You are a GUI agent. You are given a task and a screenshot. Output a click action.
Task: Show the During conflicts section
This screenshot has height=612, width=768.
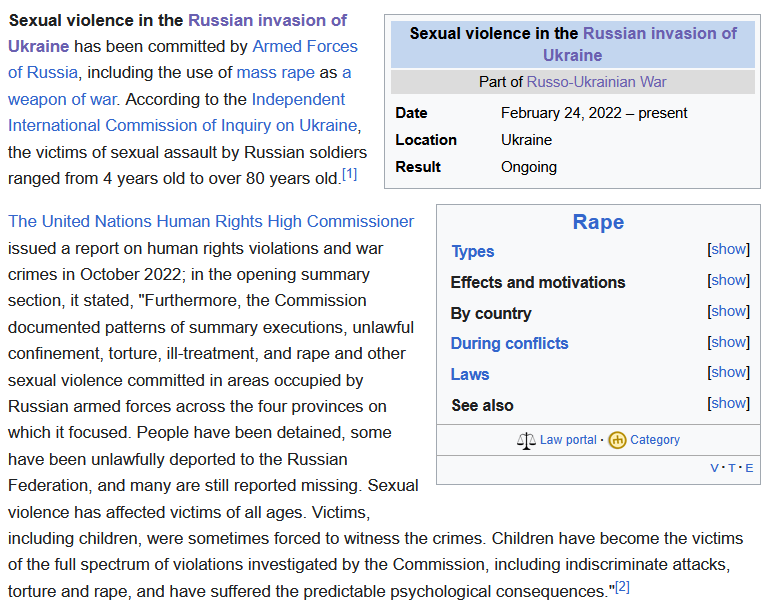pos(729,342)
